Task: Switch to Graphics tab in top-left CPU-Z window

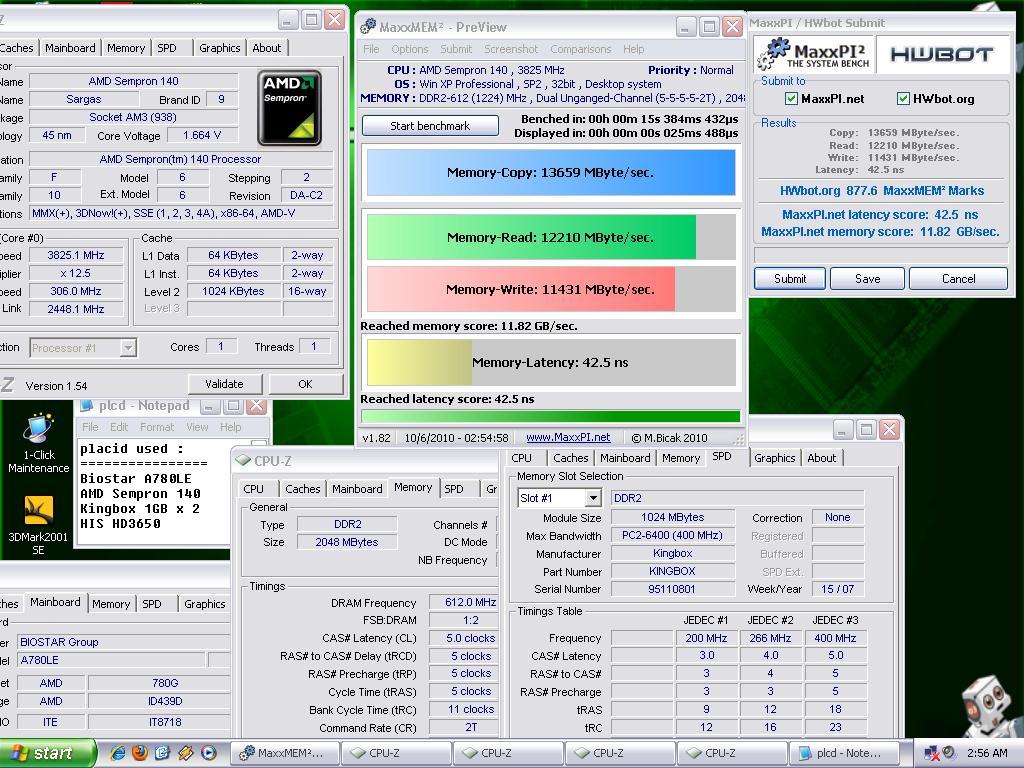Action: coord(219,48)
